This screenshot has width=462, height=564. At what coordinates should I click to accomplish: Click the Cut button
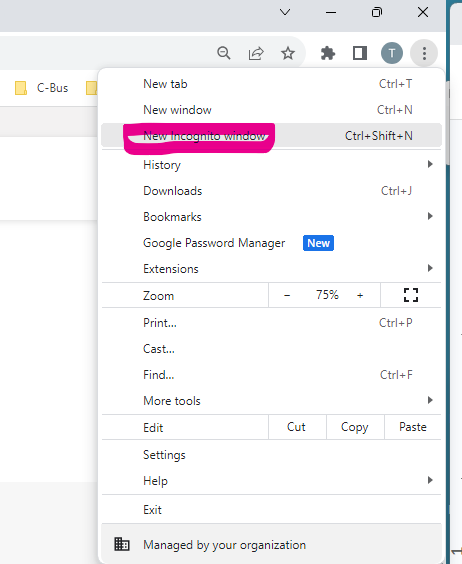coord(296,427)
